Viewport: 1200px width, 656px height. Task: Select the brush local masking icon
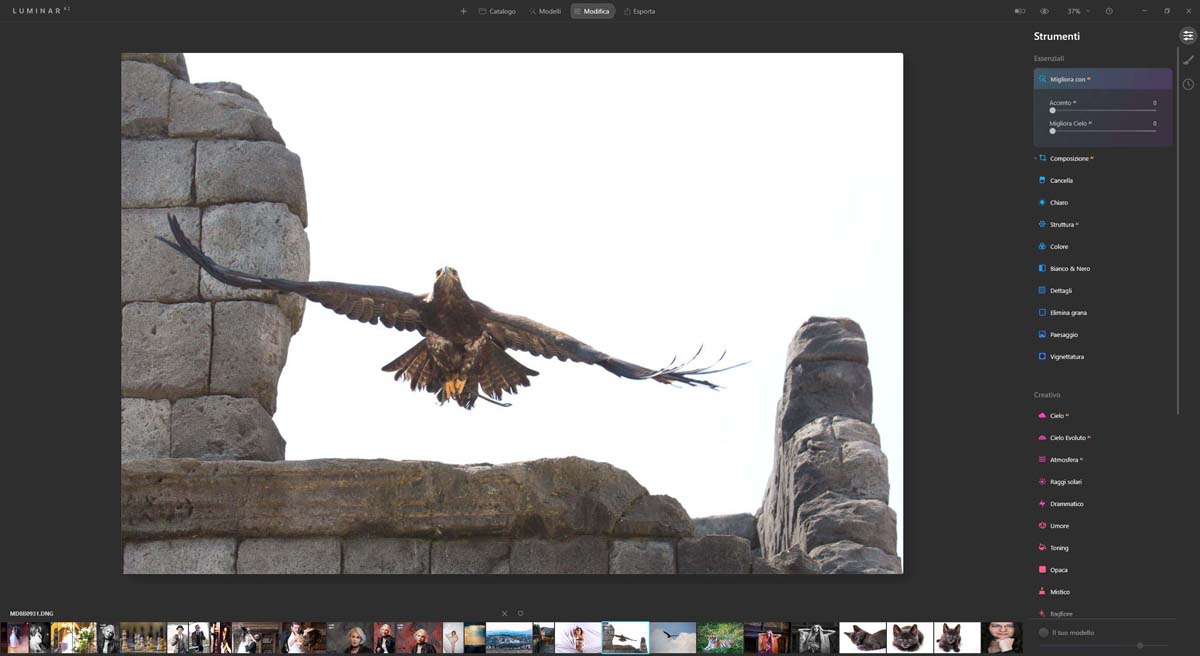point(1188,60)
